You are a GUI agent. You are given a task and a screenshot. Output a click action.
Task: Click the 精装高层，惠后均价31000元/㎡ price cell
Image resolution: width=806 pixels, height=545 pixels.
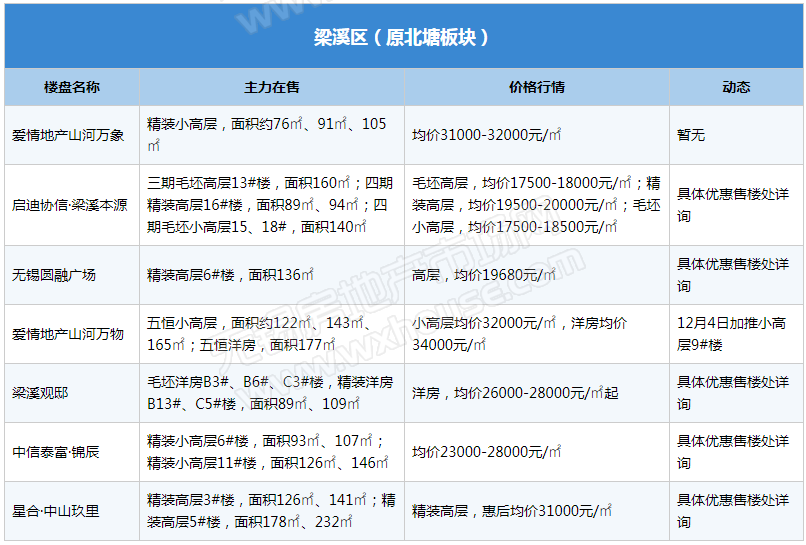pos(512,511)
